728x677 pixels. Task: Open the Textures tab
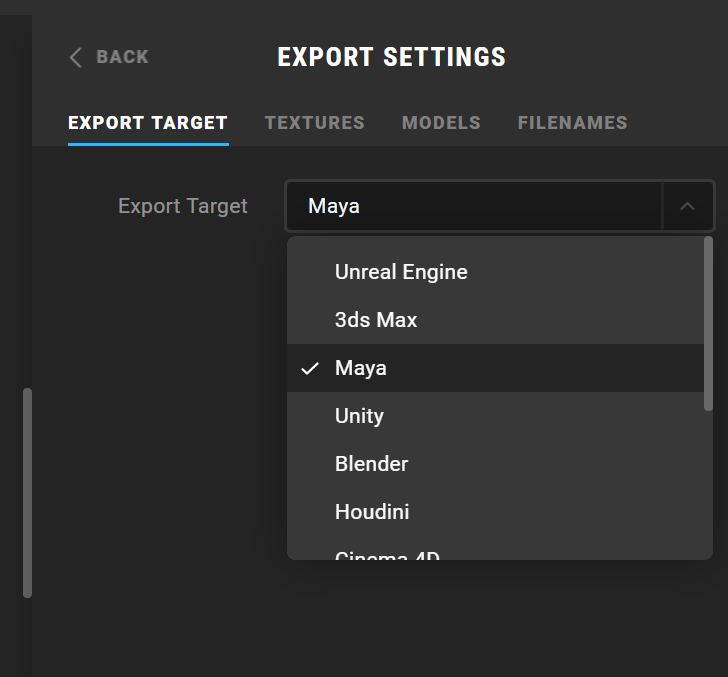[315, 123]
